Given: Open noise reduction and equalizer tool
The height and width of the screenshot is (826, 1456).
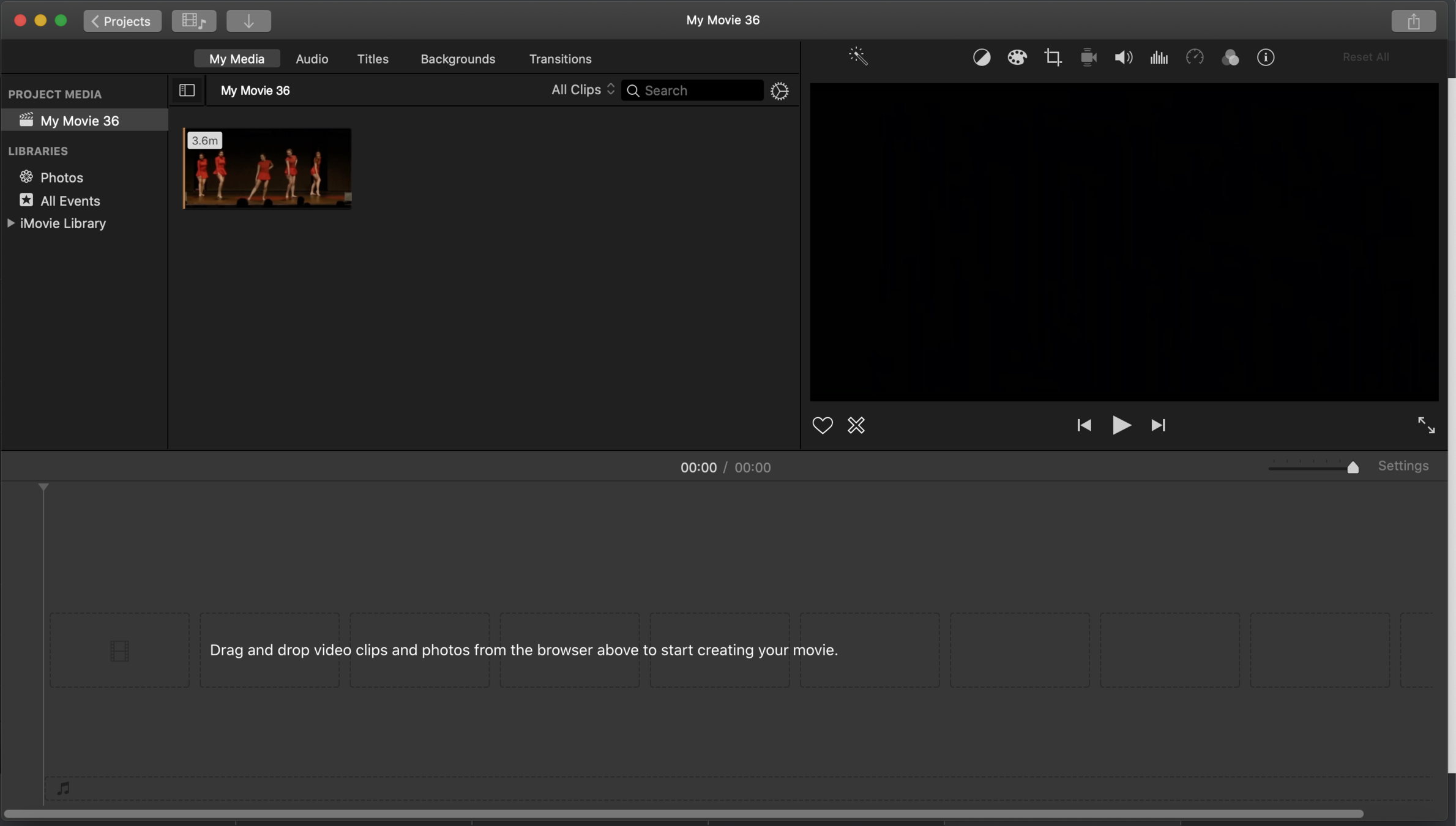Looking at the screenshot, I should tap(1159, 58).
